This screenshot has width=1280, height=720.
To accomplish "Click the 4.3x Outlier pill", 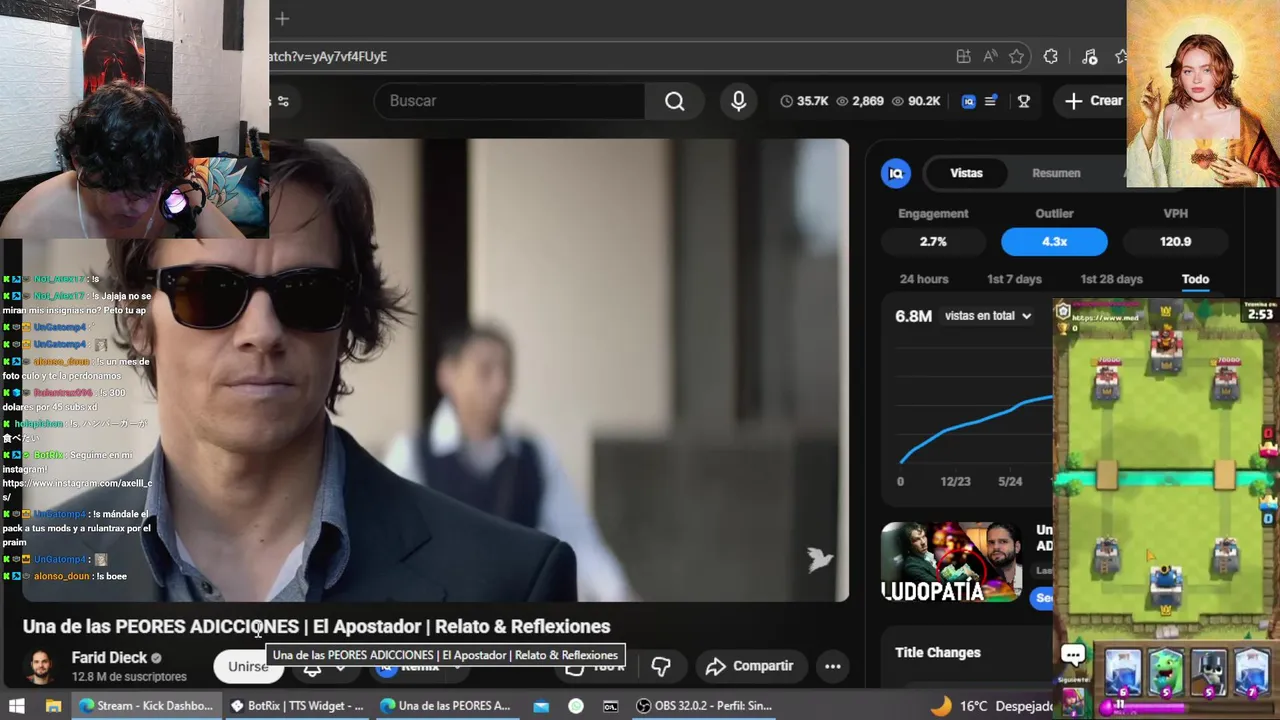I will (x=1054, y=242).
